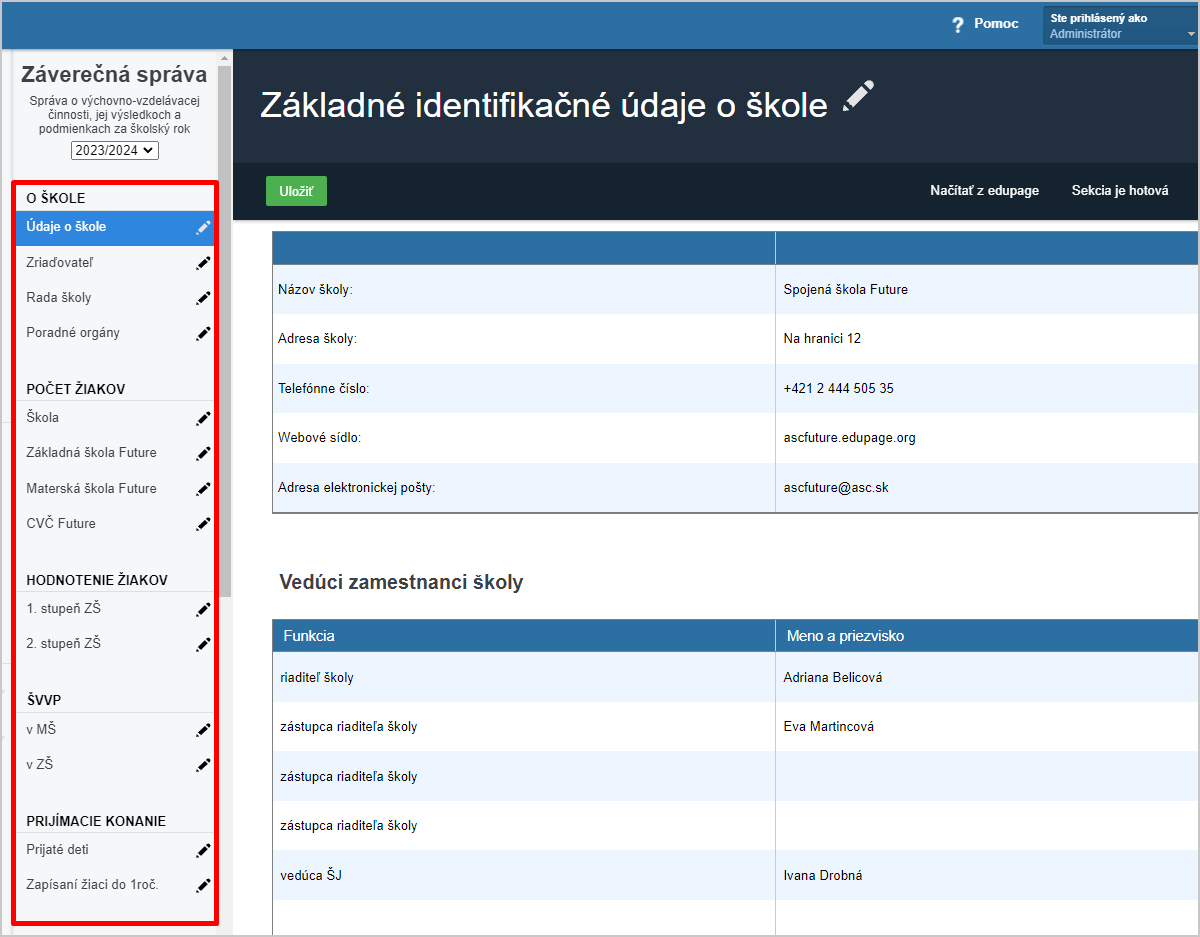Viewport: 1200px width, 937px height.
Task: Click pencil icon next to Materská škola Future
Action: click(x=203, y=489)
